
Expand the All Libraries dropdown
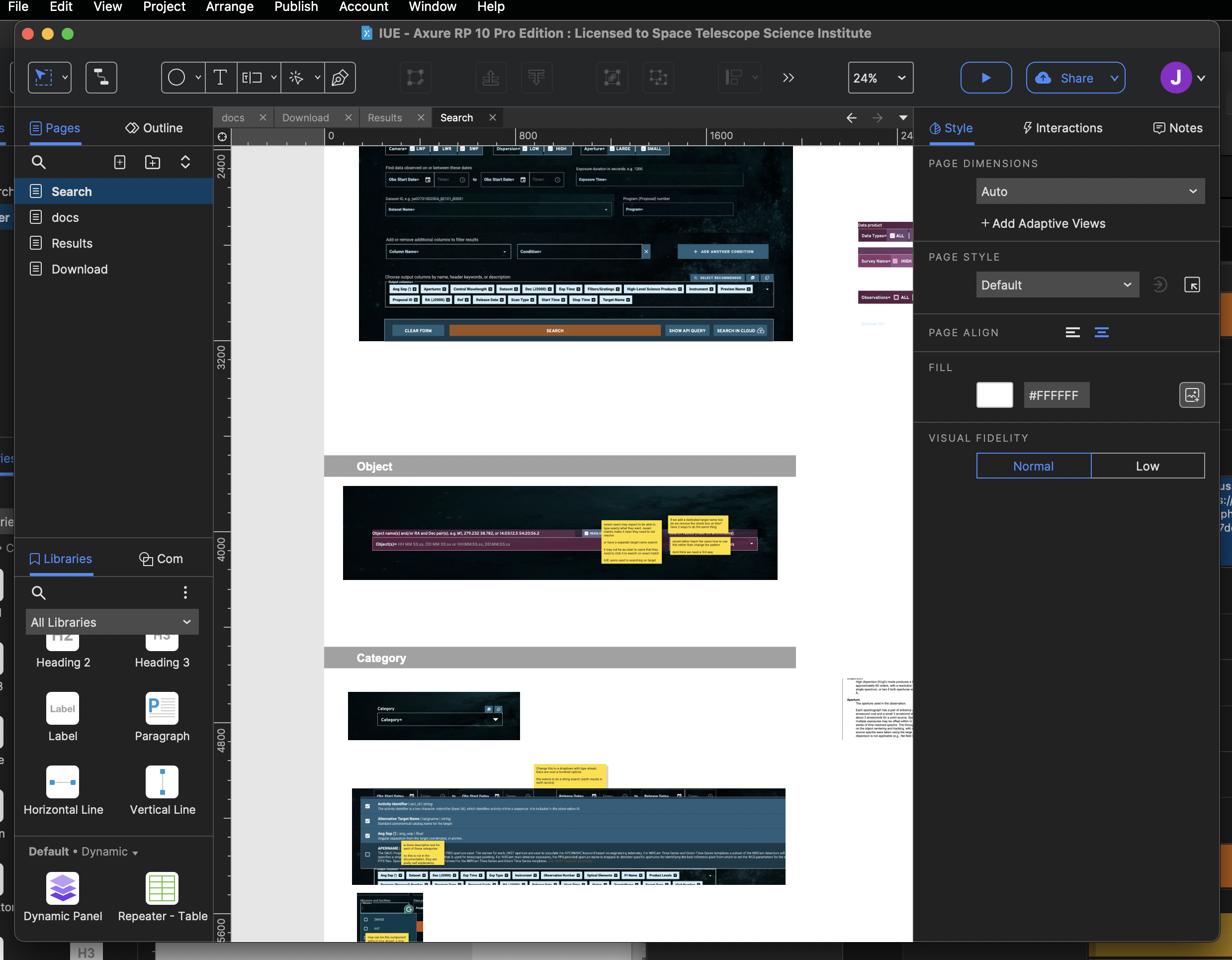pyautogui.click(x=112, y=622)
